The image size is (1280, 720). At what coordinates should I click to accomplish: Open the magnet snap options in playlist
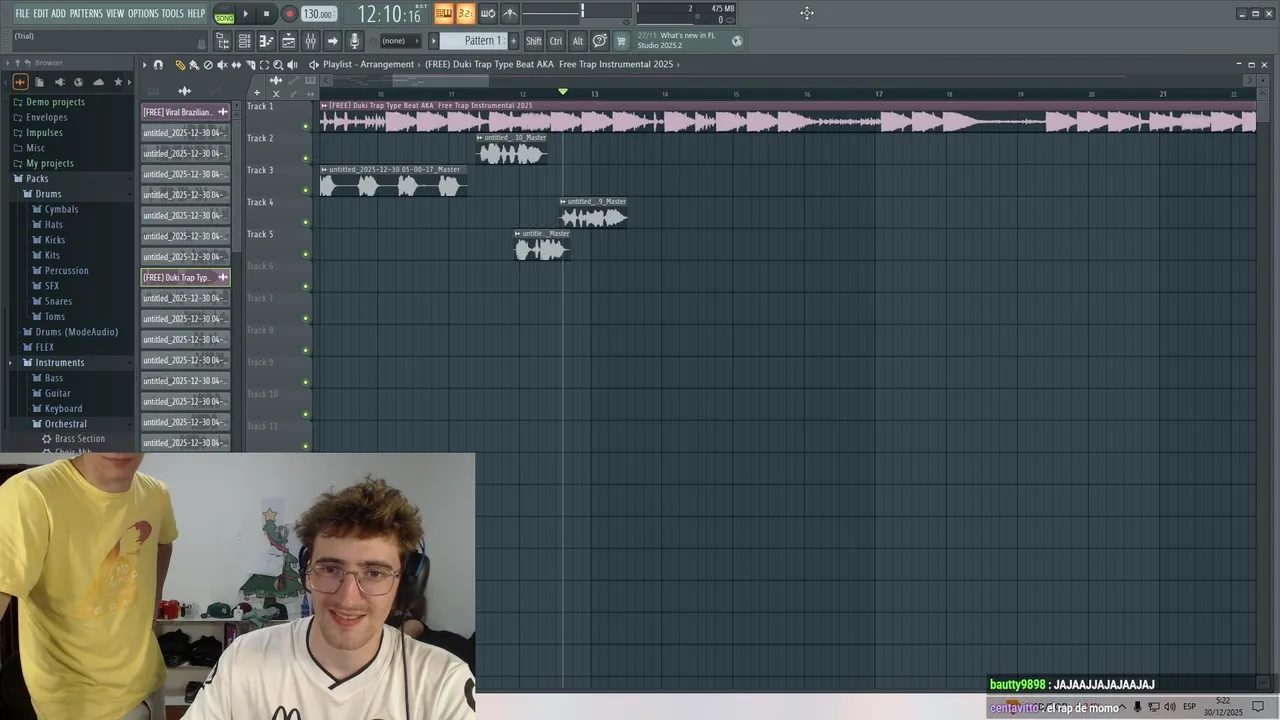[158, 65]
